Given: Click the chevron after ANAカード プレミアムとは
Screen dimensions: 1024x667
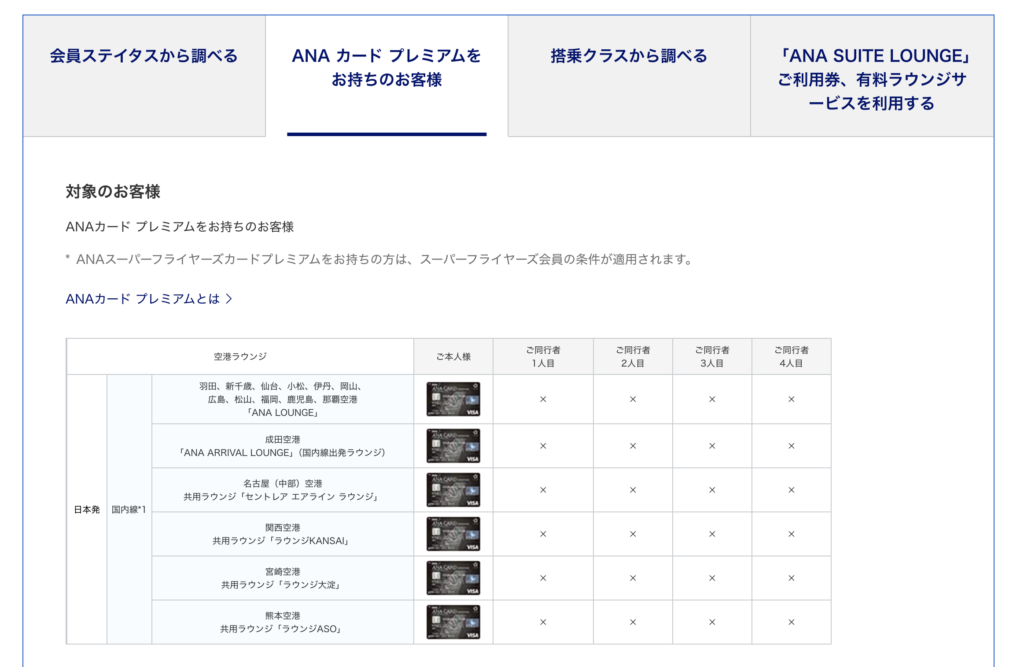Looking at the screenshot, I should point(229,298).
